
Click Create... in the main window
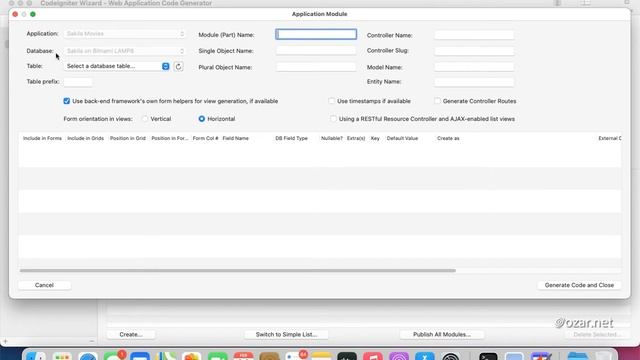[x=131, y=334]
